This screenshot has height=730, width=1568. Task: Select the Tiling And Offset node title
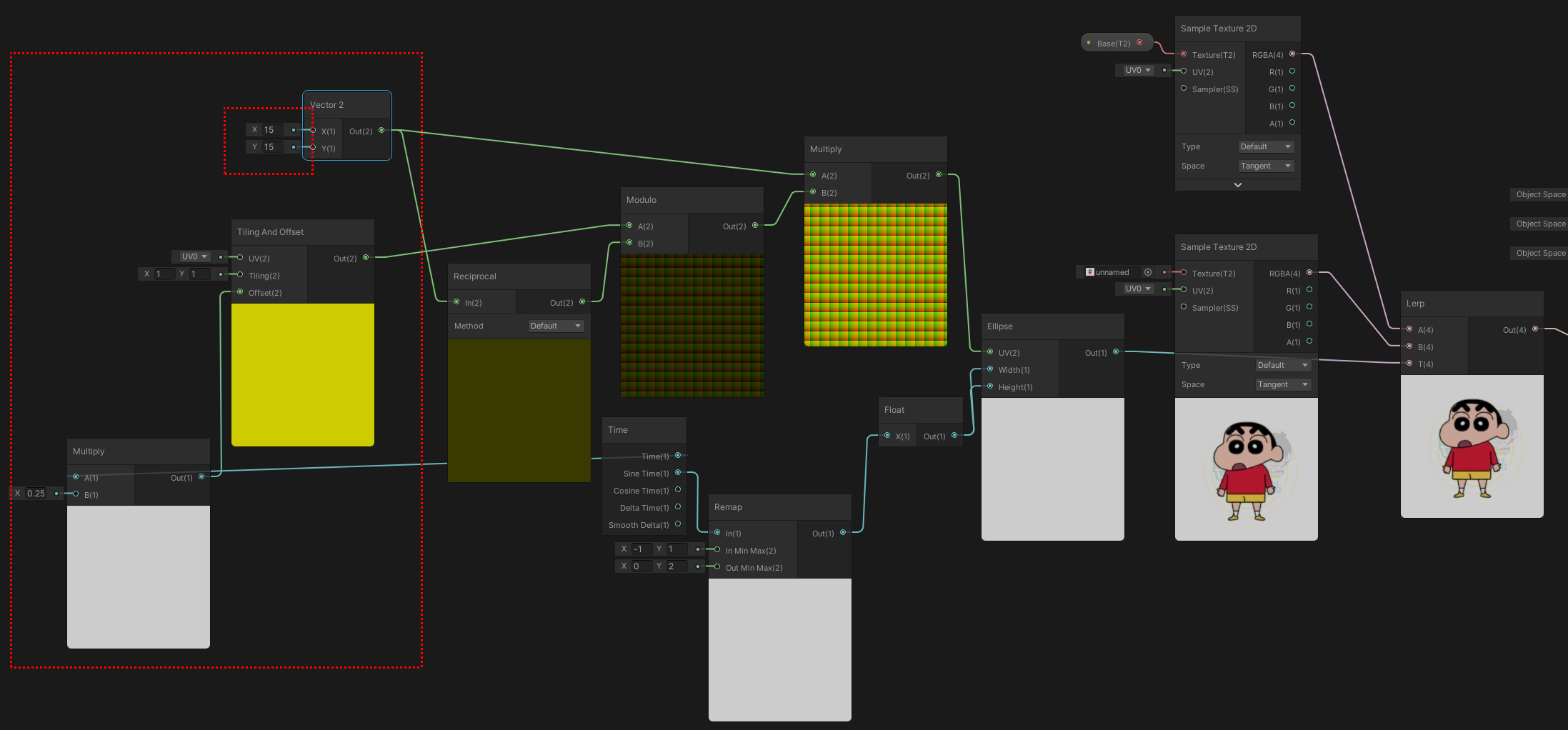point(270,232)
